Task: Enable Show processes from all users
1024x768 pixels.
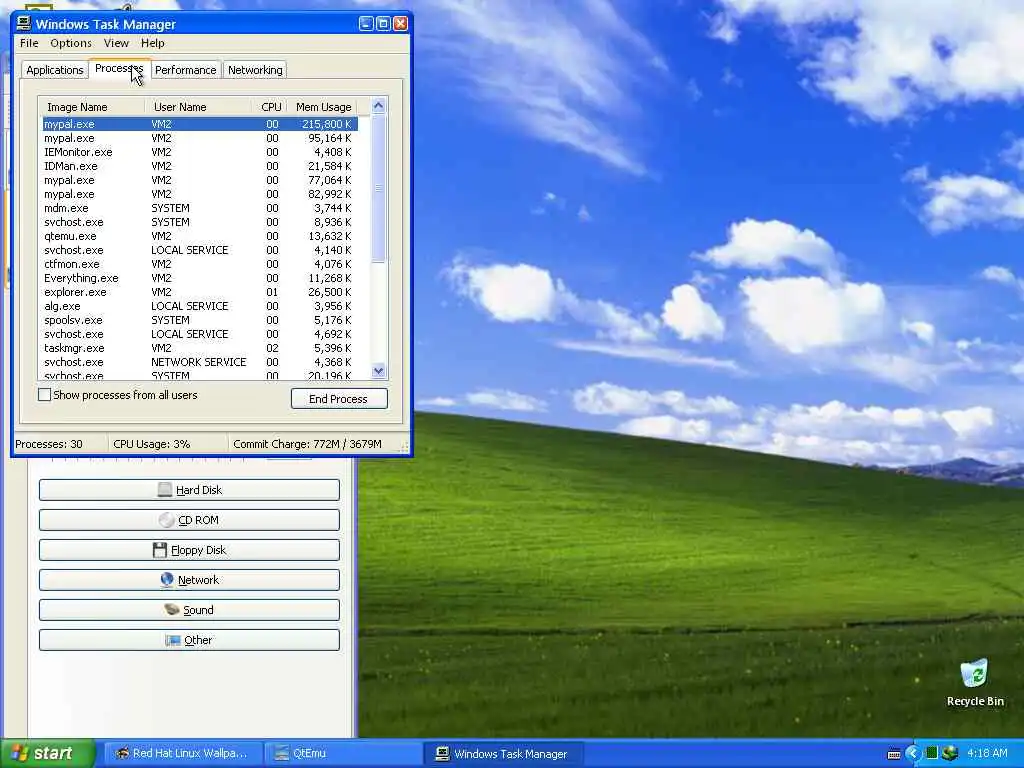Action: tap(44, 395)
